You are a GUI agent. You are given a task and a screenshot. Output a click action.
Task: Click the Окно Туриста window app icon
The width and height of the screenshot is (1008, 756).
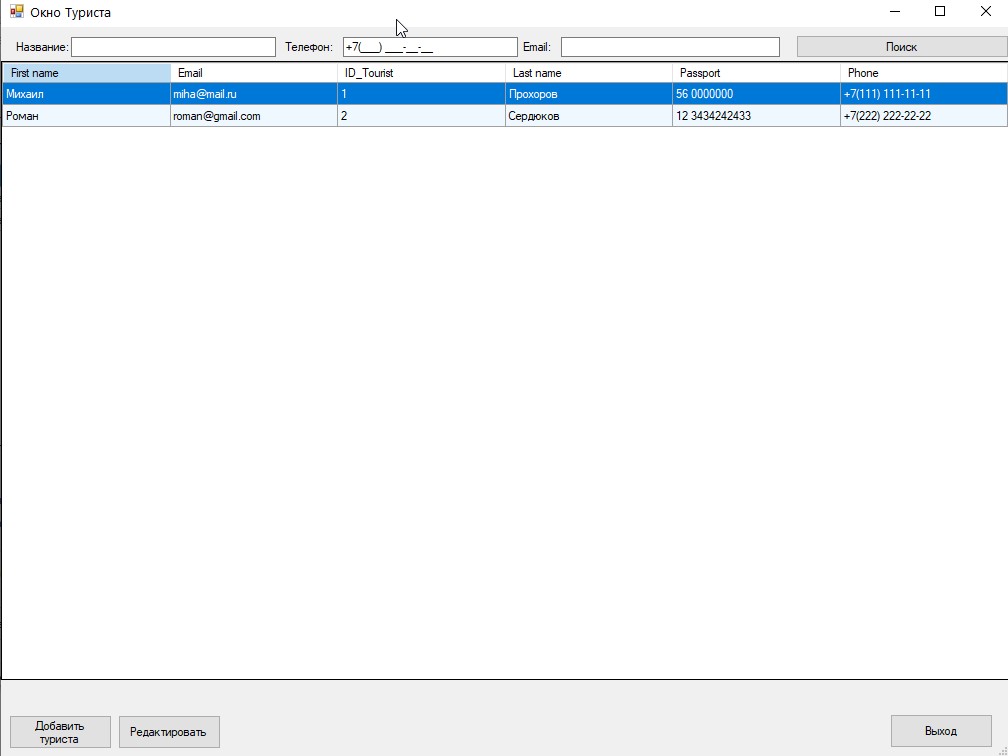pos(17,12)
